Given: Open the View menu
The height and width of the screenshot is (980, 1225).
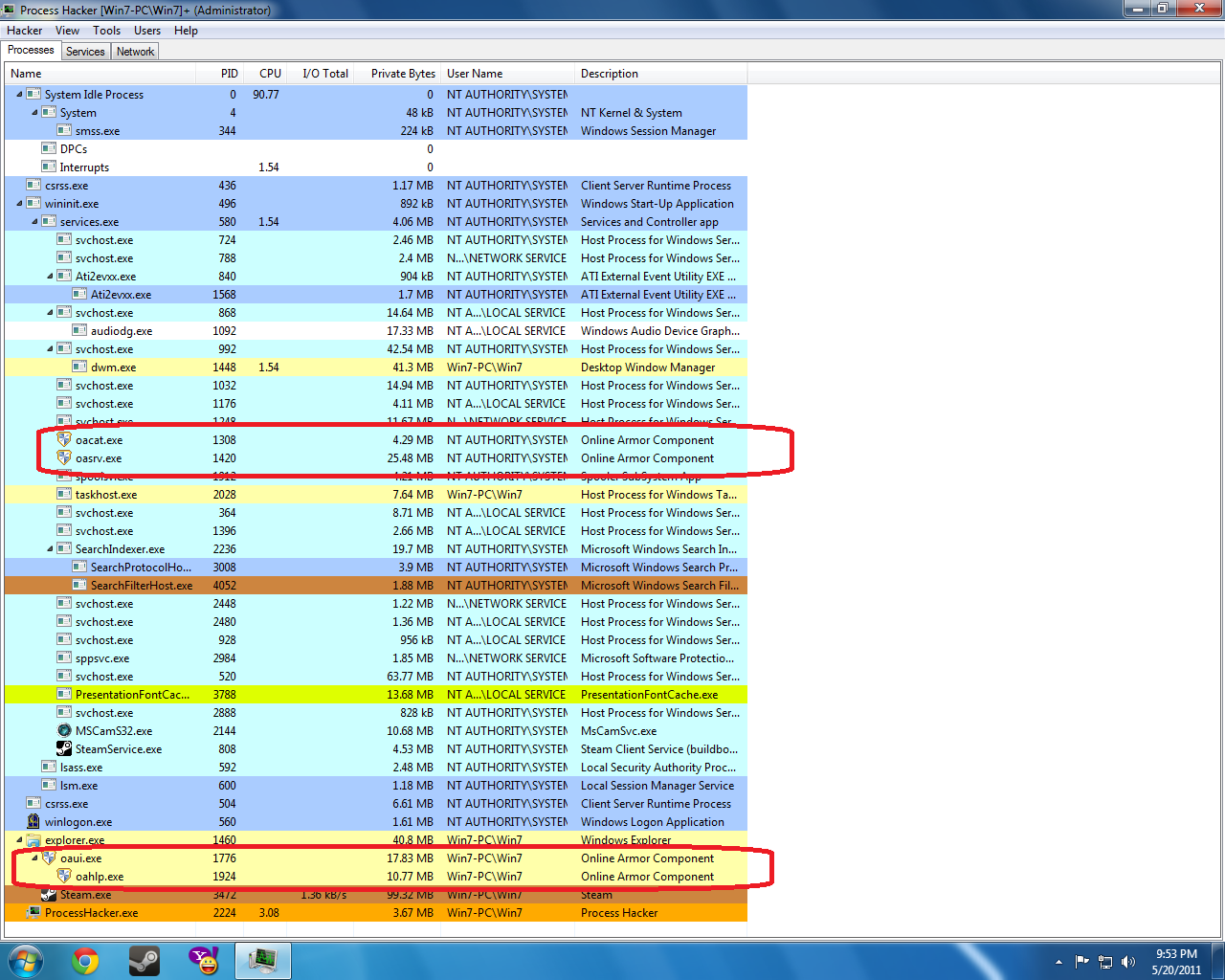Looking at the screenshot, I should pos(67,31).
